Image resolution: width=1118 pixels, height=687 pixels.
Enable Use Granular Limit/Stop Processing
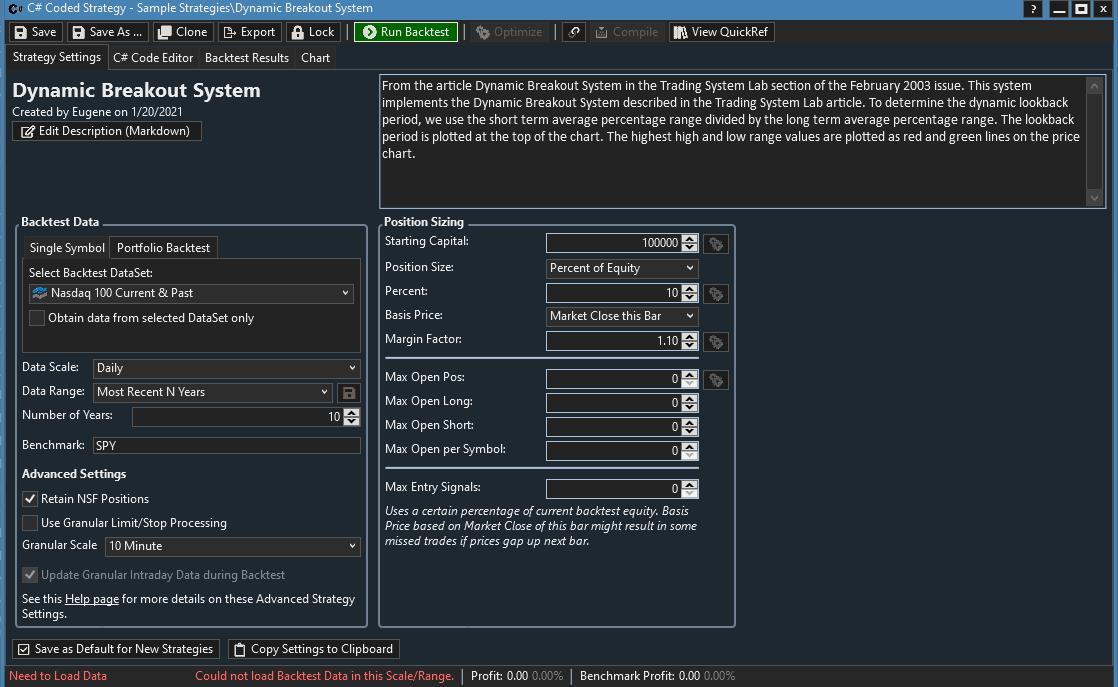[x=30, y=523]
